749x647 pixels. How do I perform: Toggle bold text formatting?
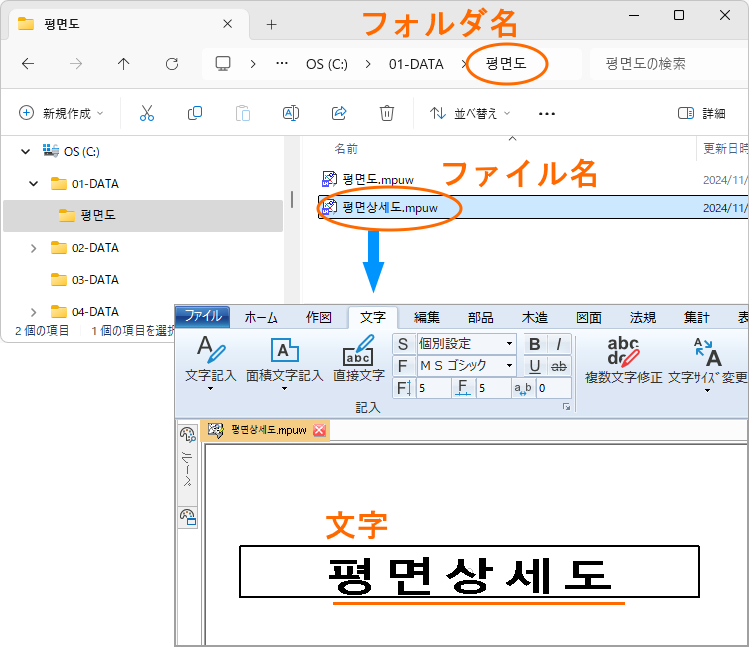click(535, 344)
